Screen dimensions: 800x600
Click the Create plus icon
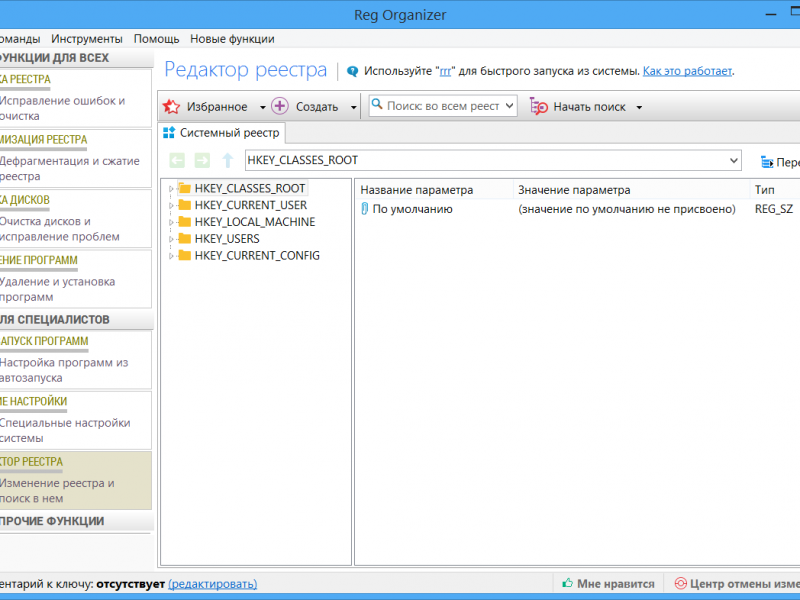click(x=280, y=106)
